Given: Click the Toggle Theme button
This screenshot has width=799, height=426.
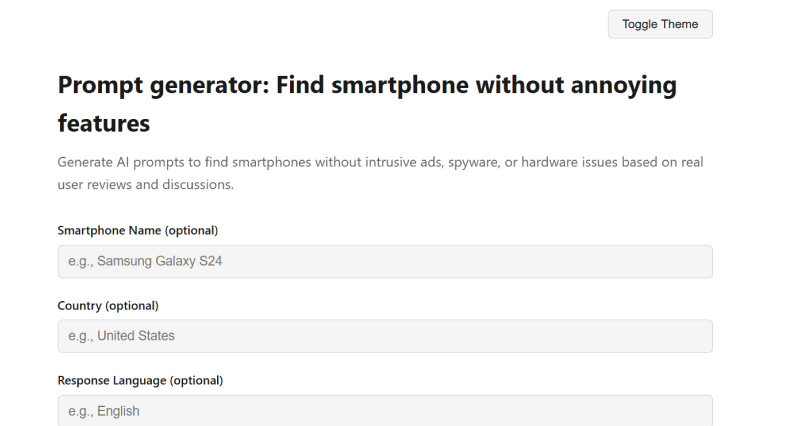Looking at the screenshot, I should point(660,24).
